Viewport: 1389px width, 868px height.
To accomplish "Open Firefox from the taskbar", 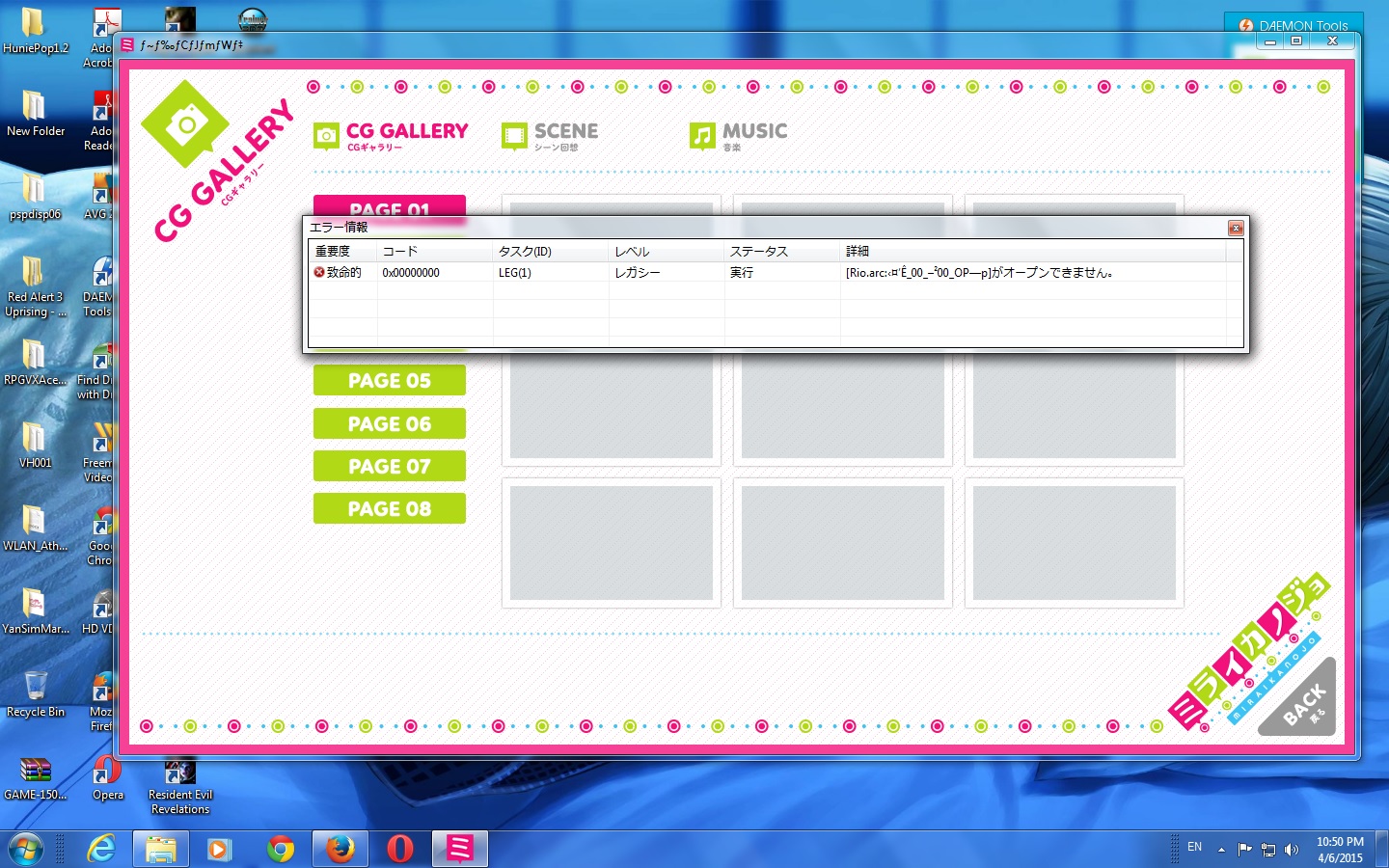I will pos(339,849).
